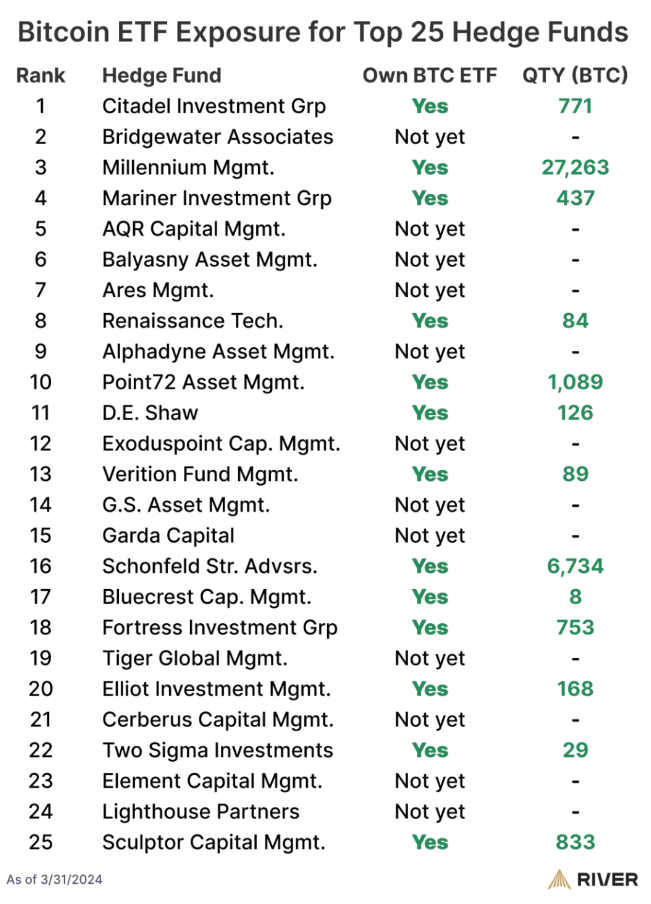This screenshot has height=904, width=651.
Task: Click Fortress Investment Grp quantity 753
Action: click(575, 627)
